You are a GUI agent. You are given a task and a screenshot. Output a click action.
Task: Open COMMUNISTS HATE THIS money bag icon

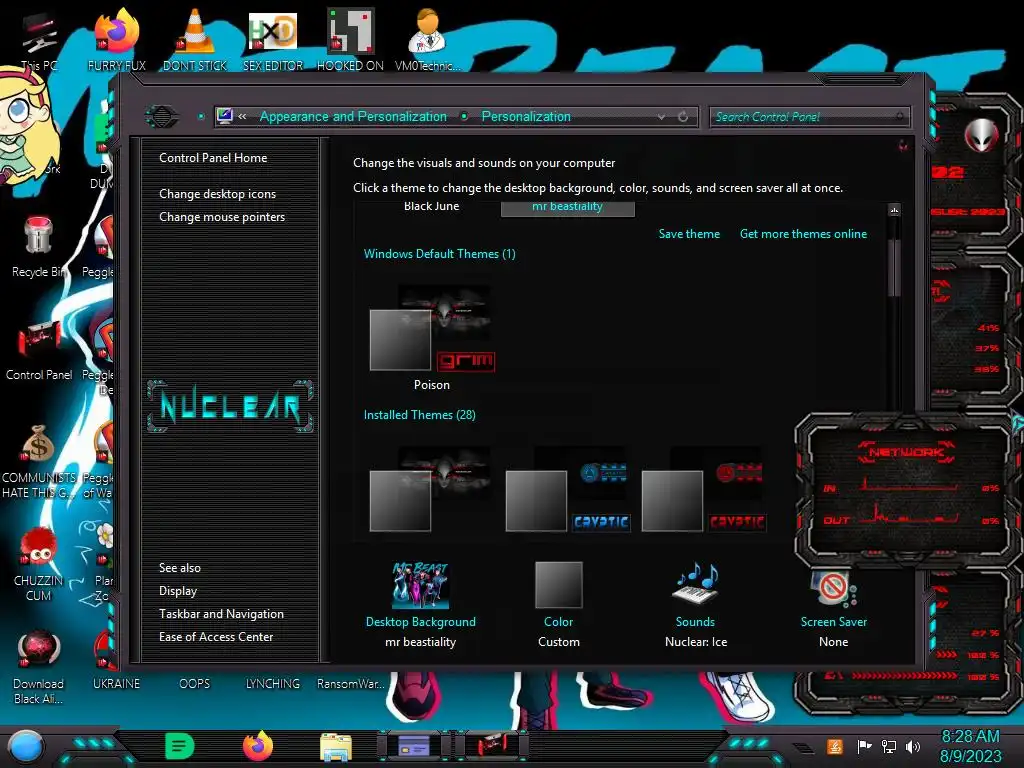tap(38, 461)
